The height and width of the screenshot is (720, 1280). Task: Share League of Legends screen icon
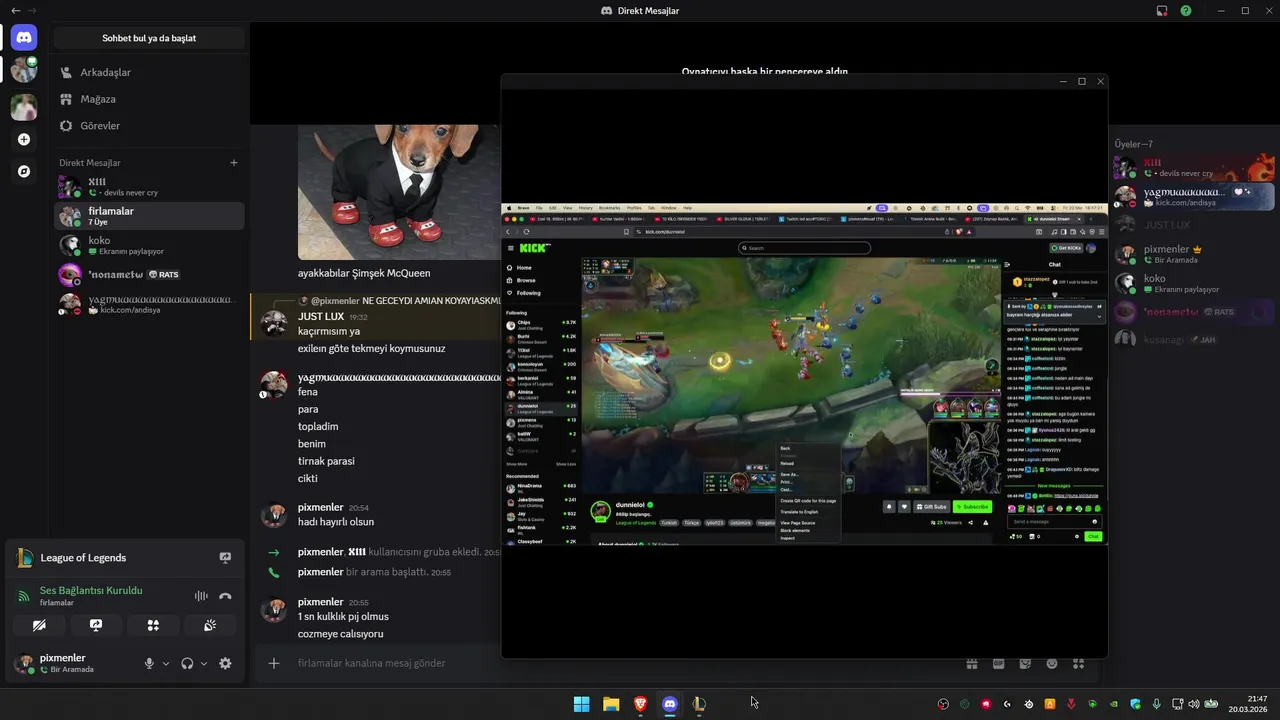pos(225,558)
